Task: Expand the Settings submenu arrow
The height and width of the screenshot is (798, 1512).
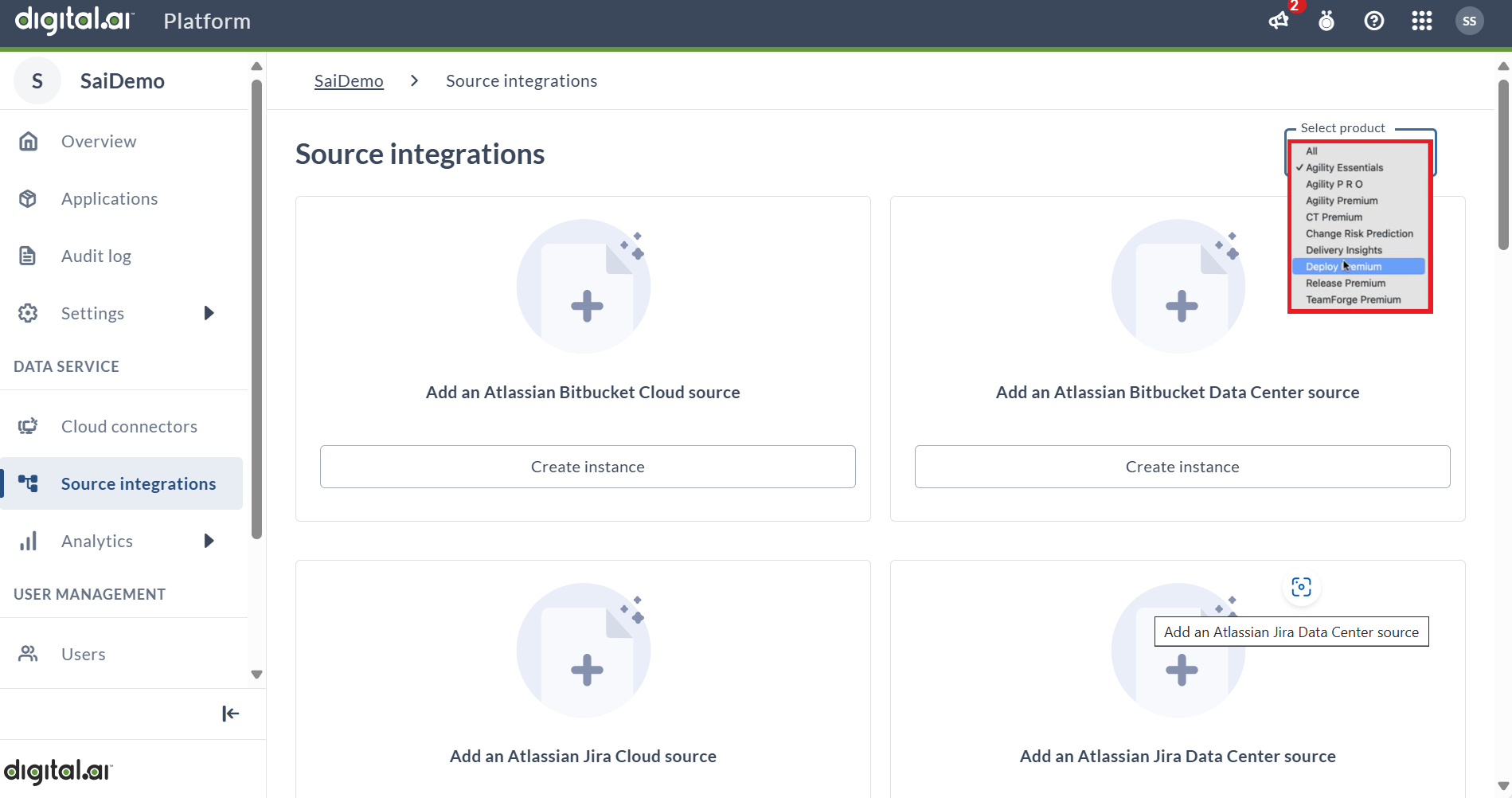Action: coord(209,313)
